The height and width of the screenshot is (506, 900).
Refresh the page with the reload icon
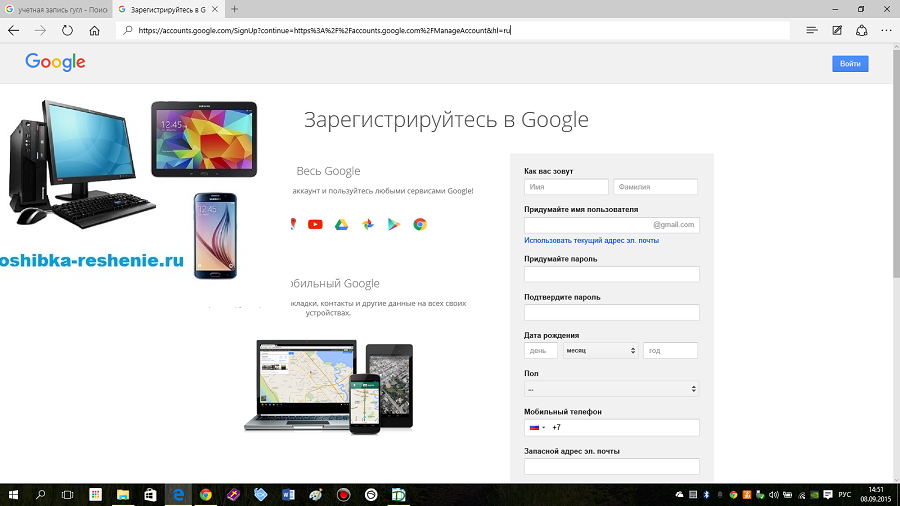(x=67, y=30)
